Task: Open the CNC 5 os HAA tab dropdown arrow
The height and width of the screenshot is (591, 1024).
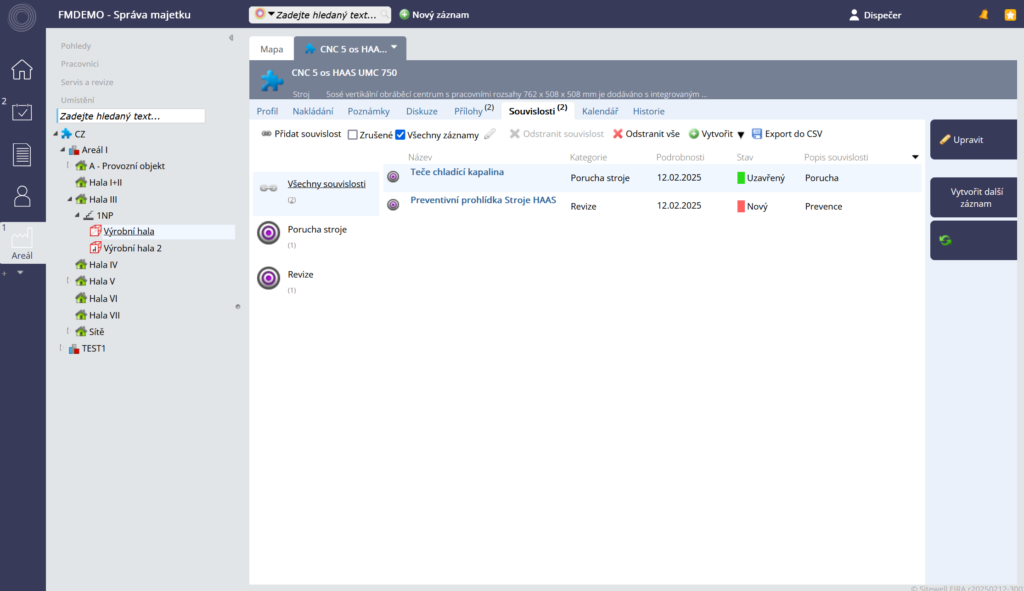Action: 394,47
